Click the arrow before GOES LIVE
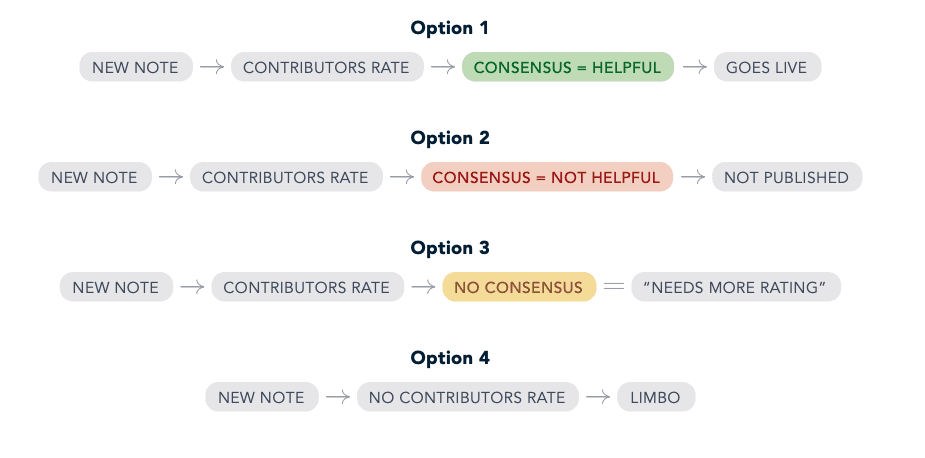Viewport: 925px width, 458px height. (x=694, y=67)
